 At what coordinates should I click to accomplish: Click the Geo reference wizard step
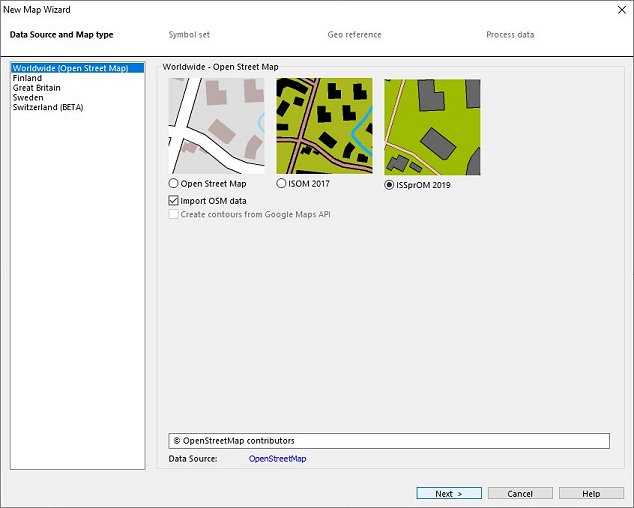tap(354, 35)
